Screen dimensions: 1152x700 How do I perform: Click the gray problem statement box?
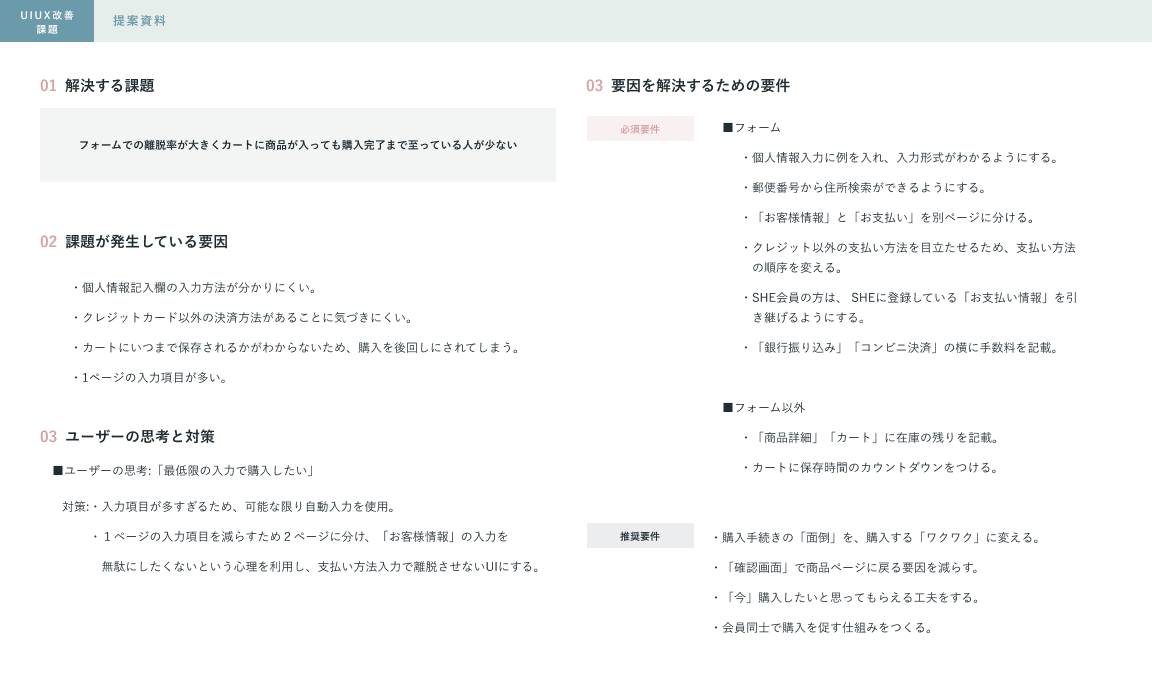[x=297, y=145]
